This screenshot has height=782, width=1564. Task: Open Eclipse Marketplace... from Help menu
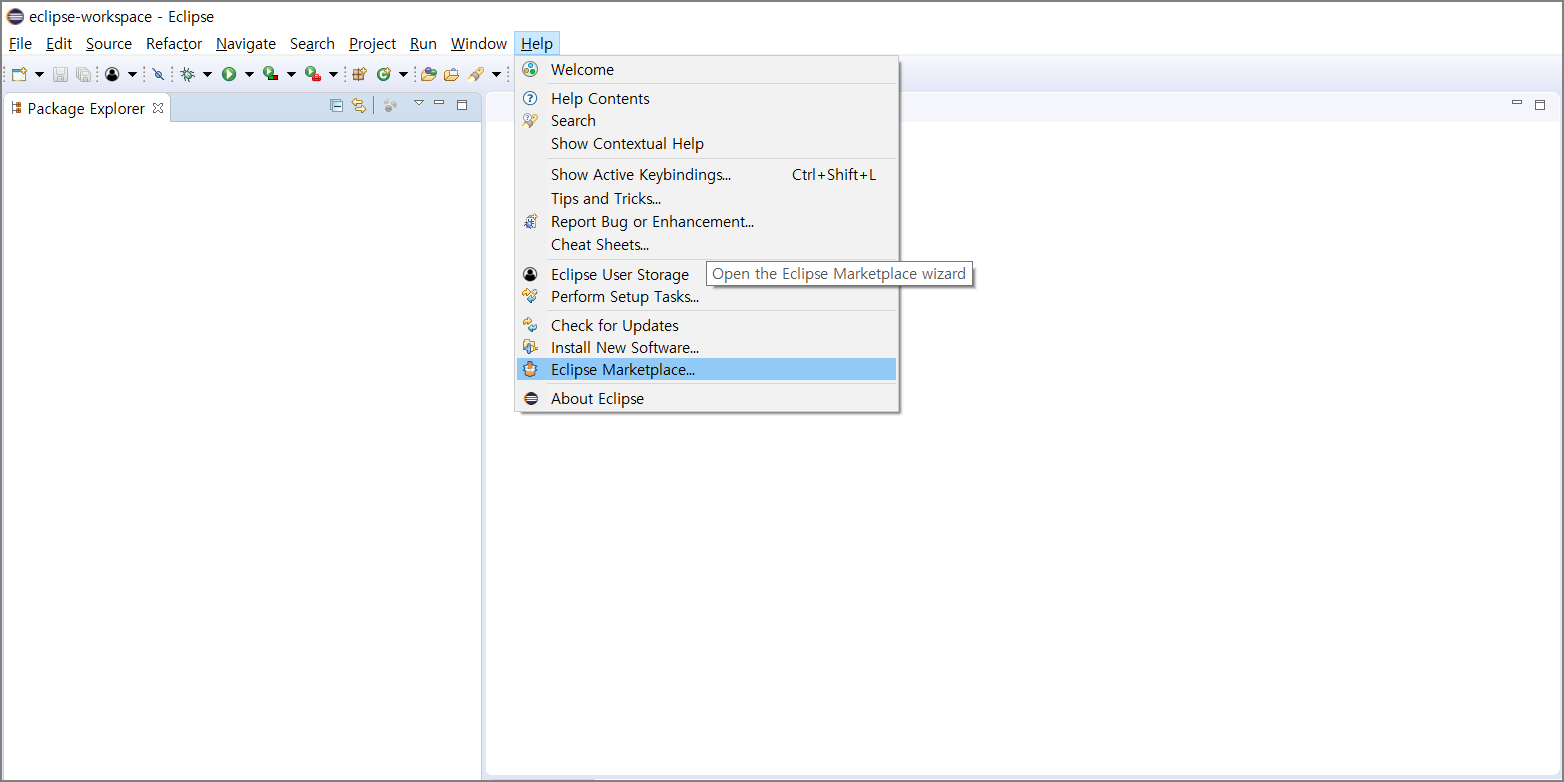[x=707, y=370]
